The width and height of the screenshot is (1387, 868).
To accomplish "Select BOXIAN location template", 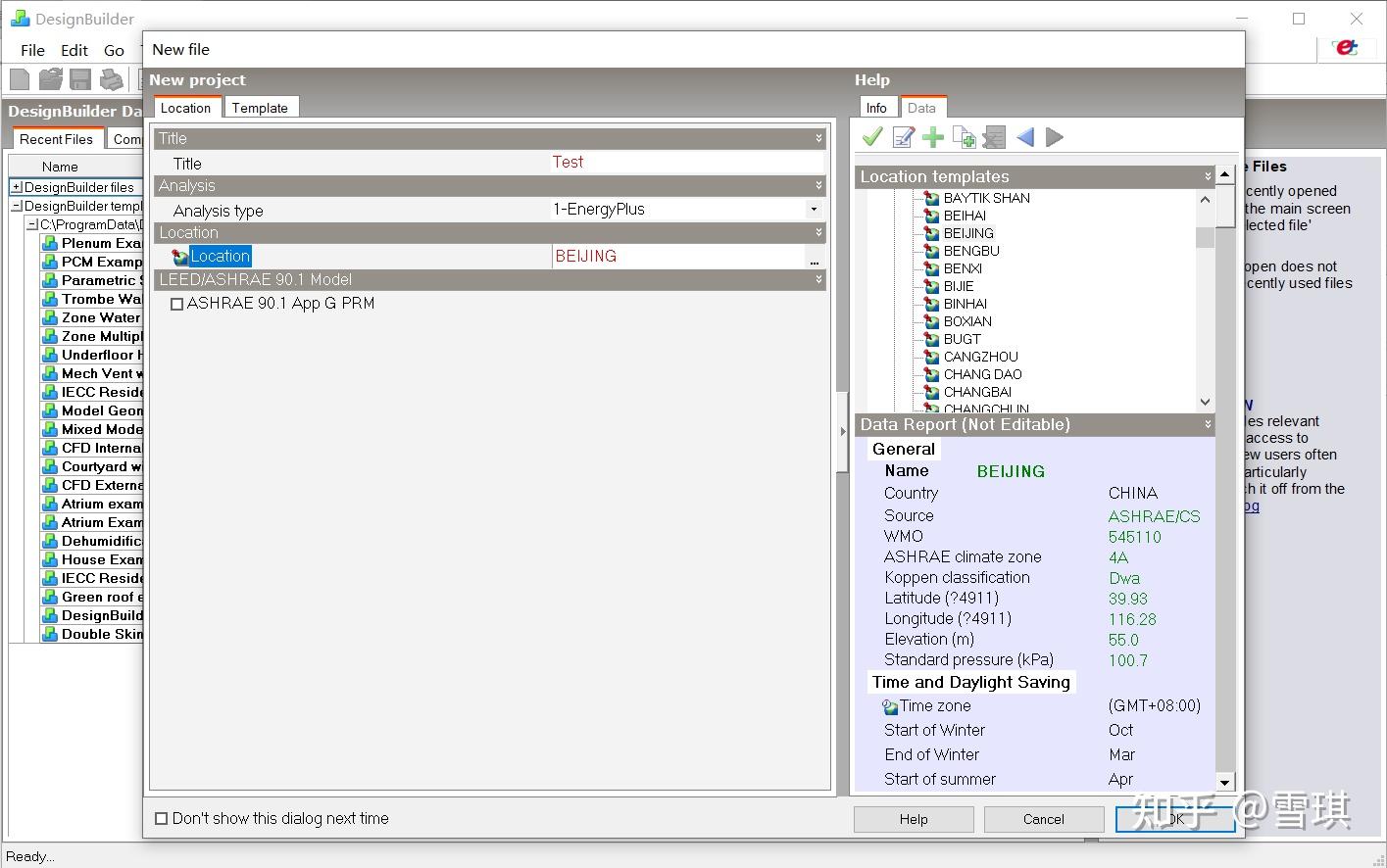I will (x=967, y=321).
